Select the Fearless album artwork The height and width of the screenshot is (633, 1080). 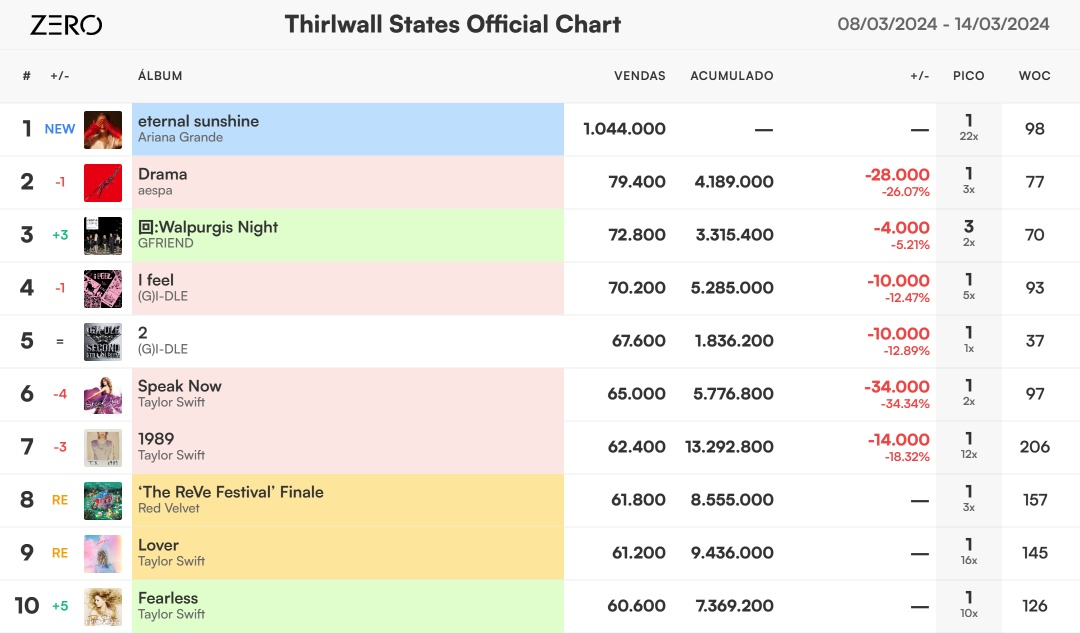click(x=103, y=607)
